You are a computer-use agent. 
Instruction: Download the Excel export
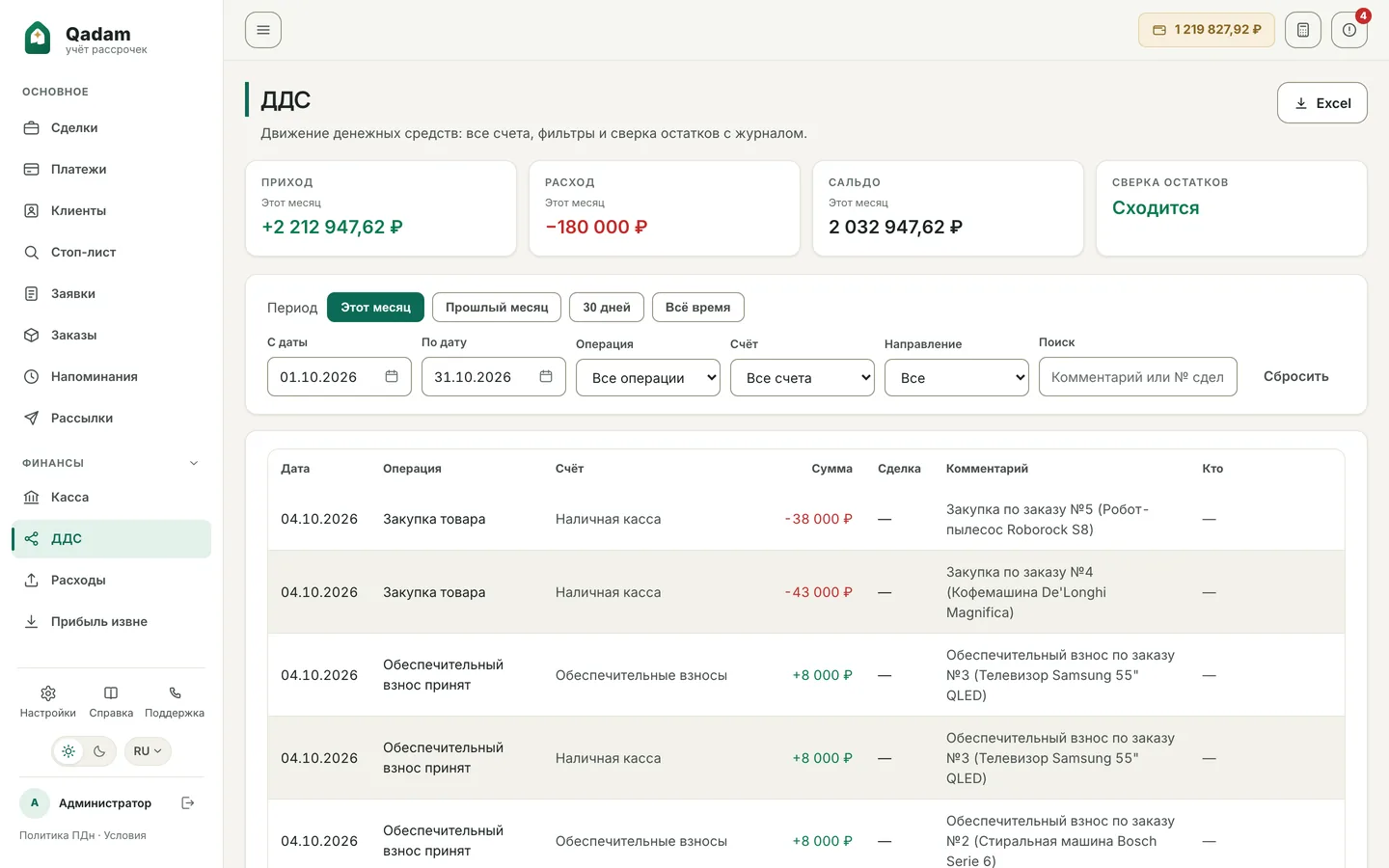(1321, 103)
